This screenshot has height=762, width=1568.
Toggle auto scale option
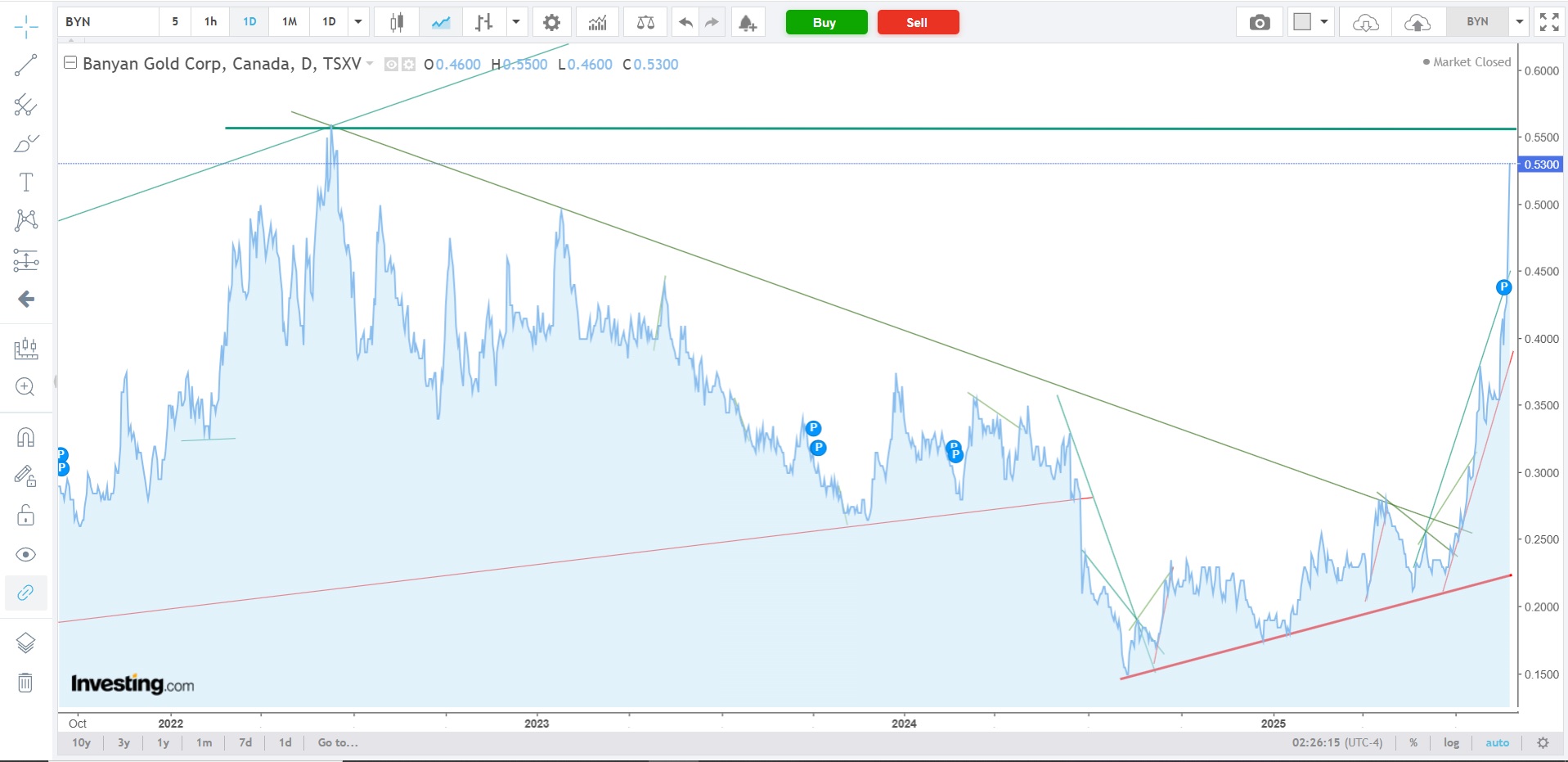point(1497,742)
